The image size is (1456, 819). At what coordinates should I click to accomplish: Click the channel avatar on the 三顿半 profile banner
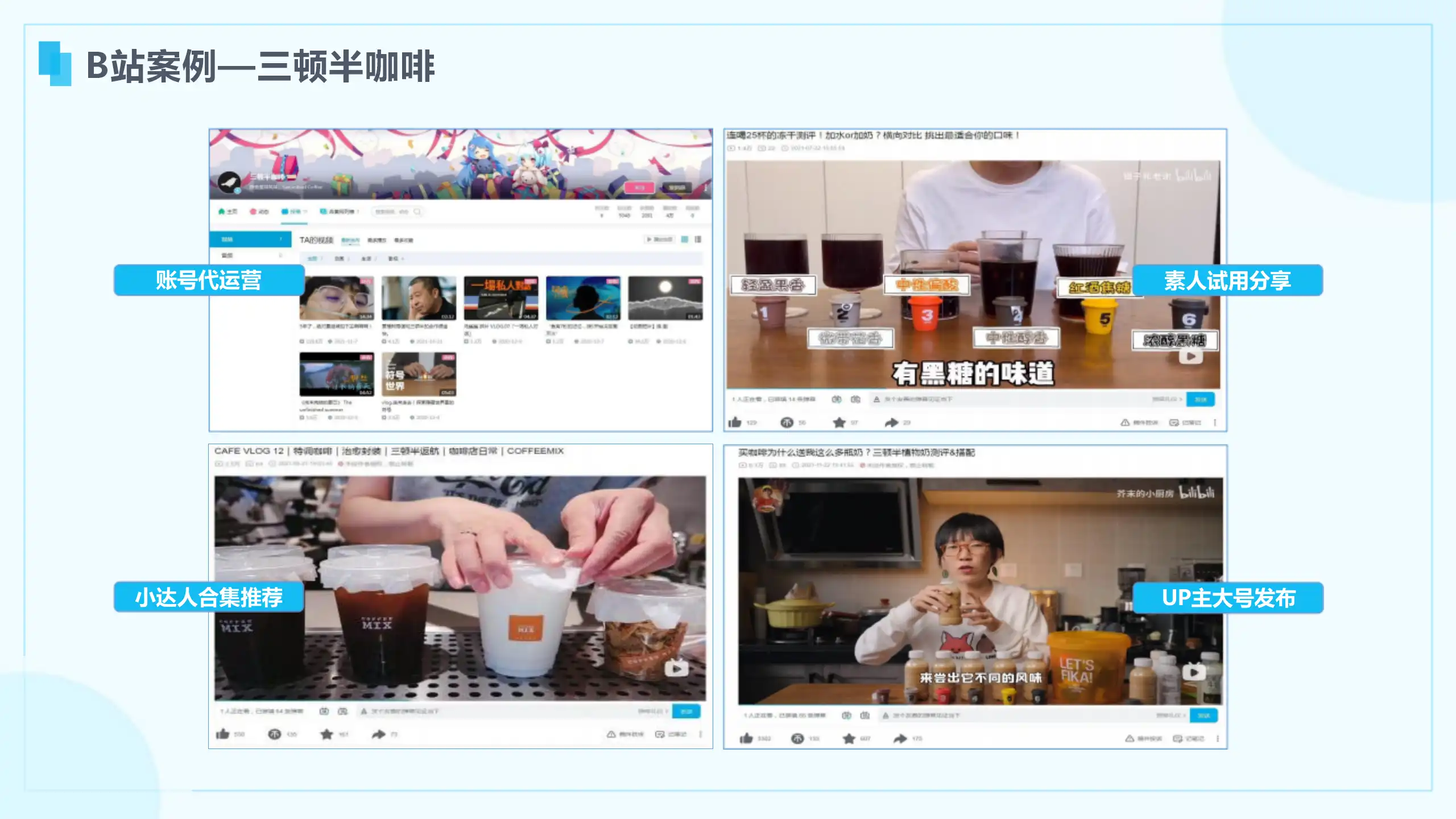229,183
